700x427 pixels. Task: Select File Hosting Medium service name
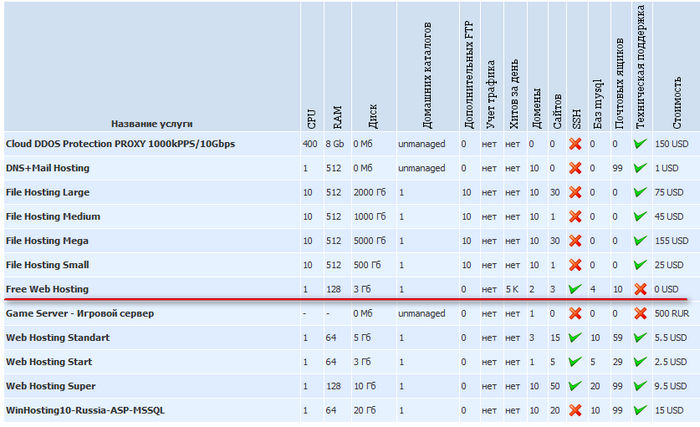53,217
